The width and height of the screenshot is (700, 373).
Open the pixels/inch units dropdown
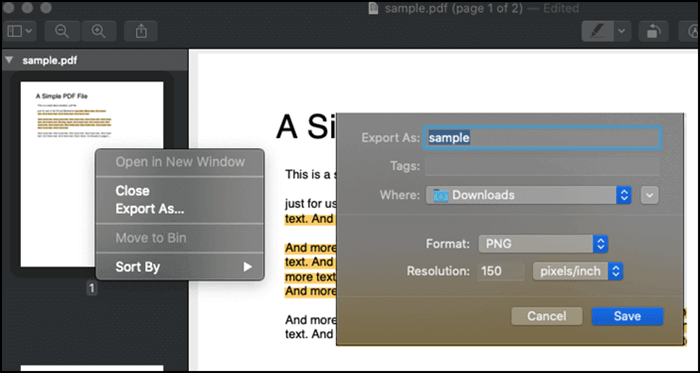click(x=578, y=271)
